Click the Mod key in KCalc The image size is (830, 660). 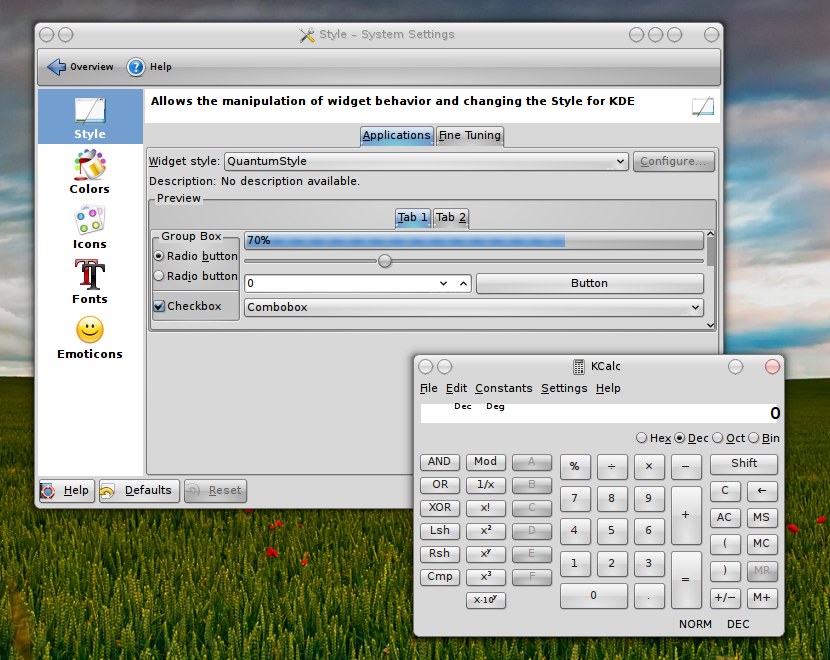(x=486, y=462)
